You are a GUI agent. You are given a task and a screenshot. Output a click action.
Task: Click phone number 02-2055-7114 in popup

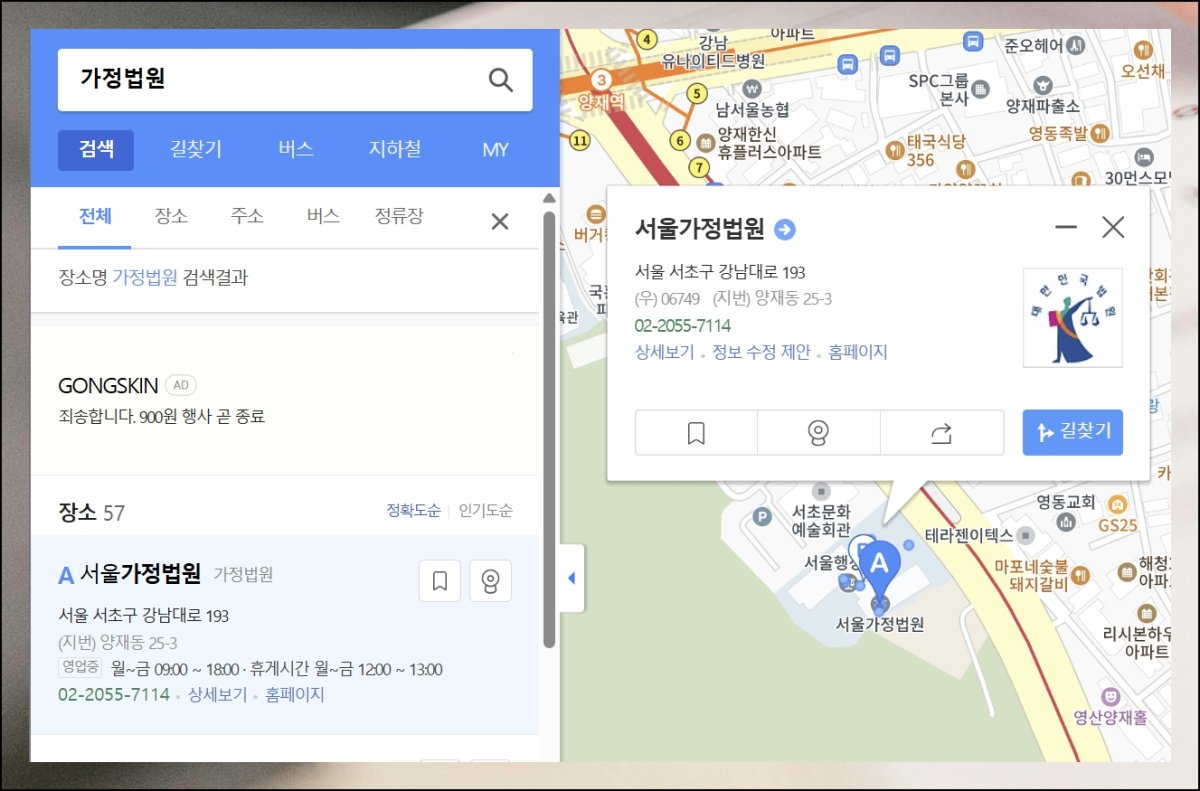(683, 326)
